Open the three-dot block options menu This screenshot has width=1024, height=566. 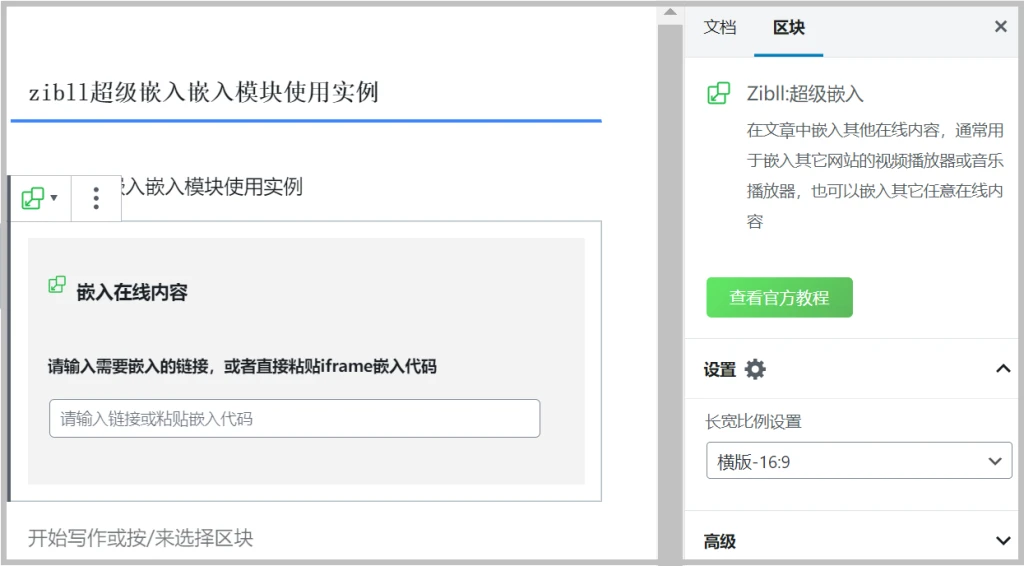coord(96,198)
